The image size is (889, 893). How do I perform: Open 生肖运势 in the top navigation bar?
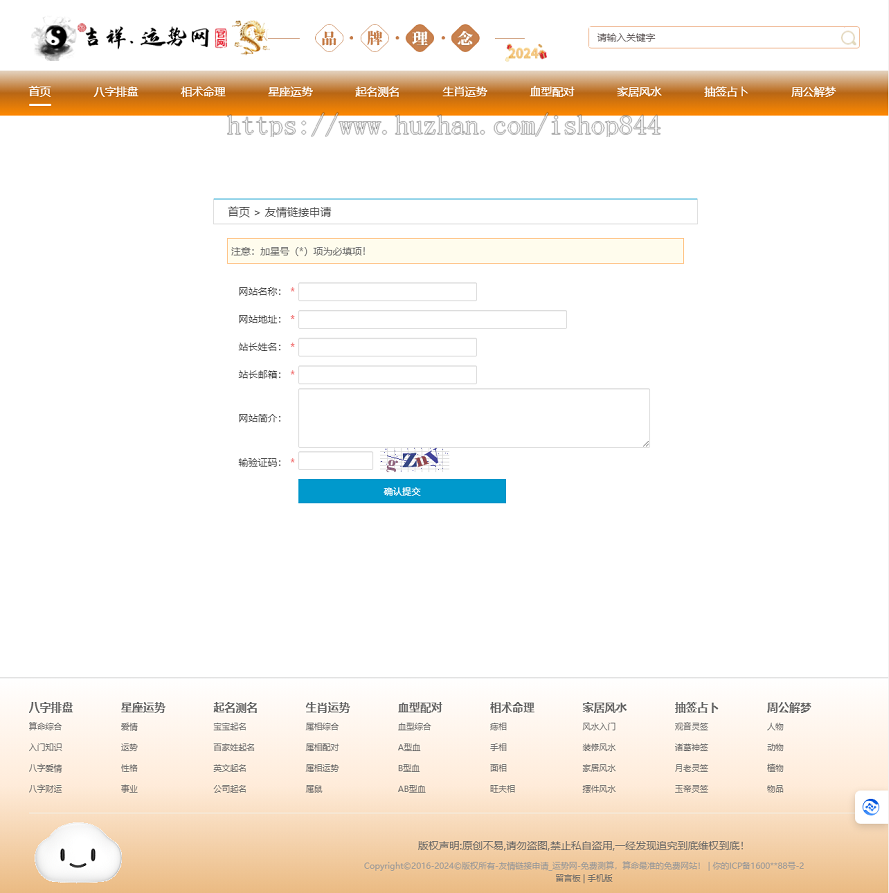(x=465, y=92)
